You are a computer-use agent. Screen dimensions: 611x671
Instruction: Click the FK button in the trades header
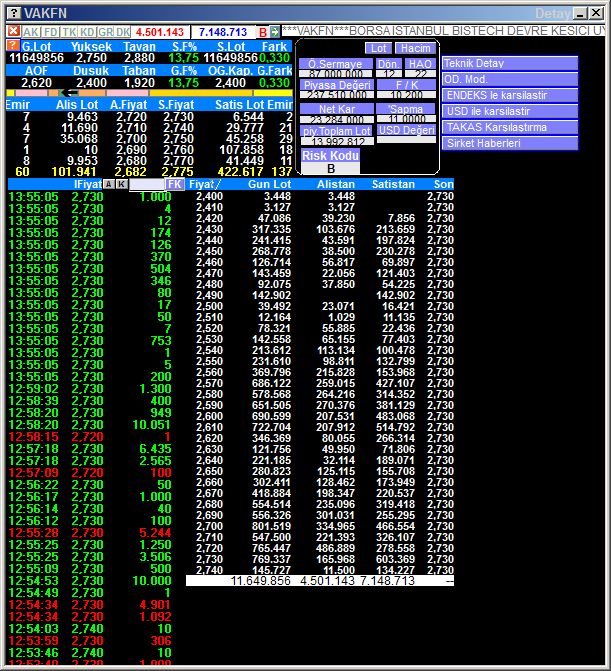tap(175, 184)
